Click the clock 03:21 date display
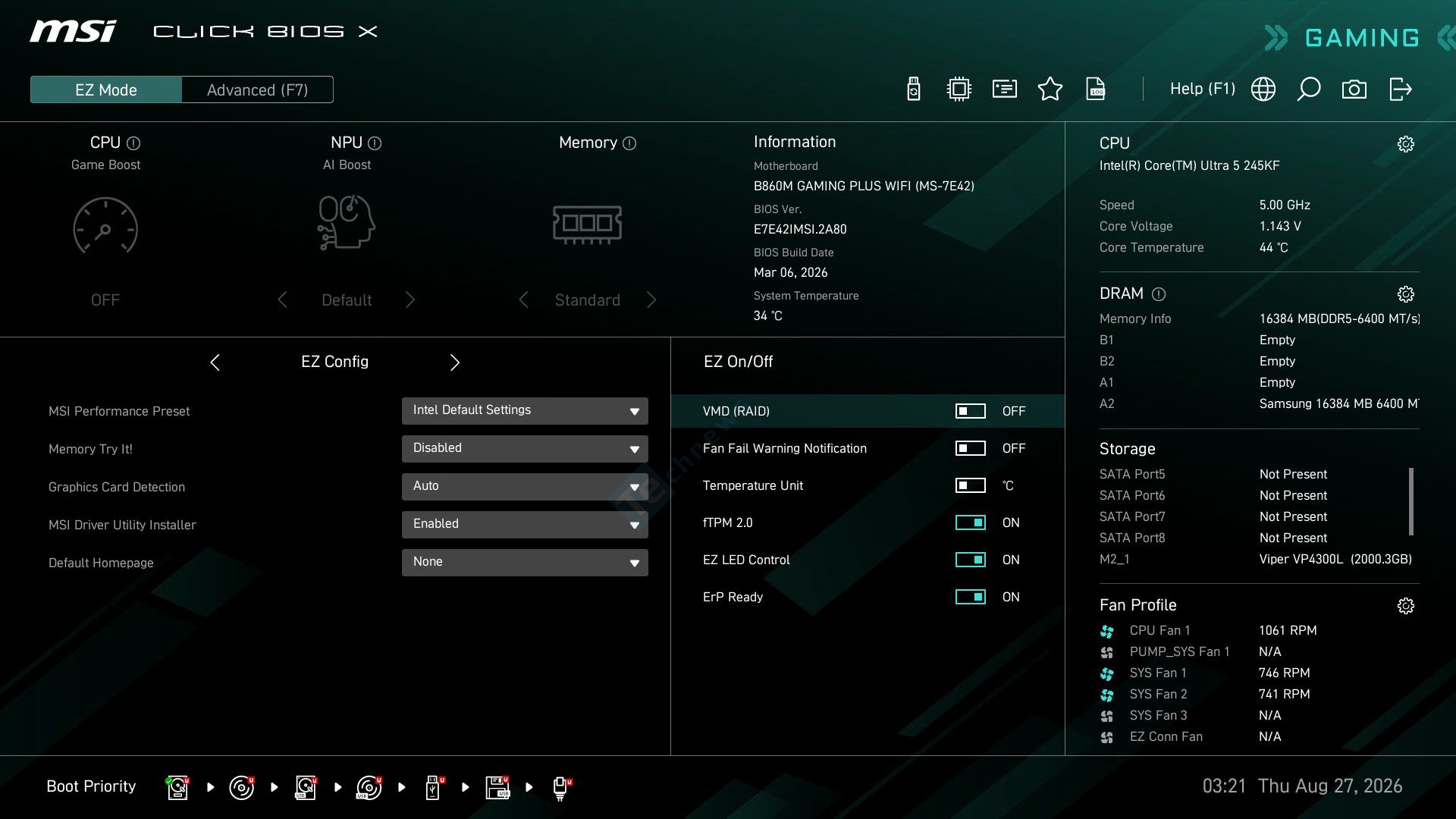 click(x=1302, y=786)
